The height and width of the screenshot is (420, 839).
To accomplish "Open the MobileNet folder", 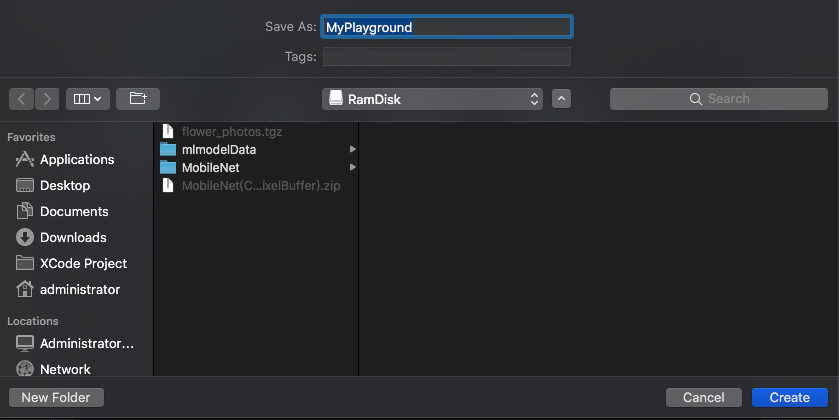I will tap(210, 168).
